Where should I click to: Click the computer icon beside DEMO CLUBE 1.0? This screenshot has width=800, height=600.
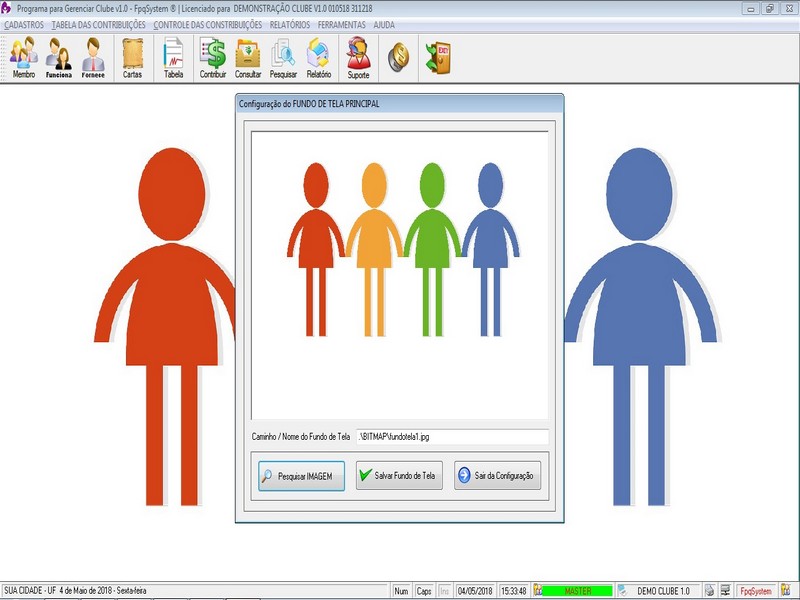tap(622, 590)
